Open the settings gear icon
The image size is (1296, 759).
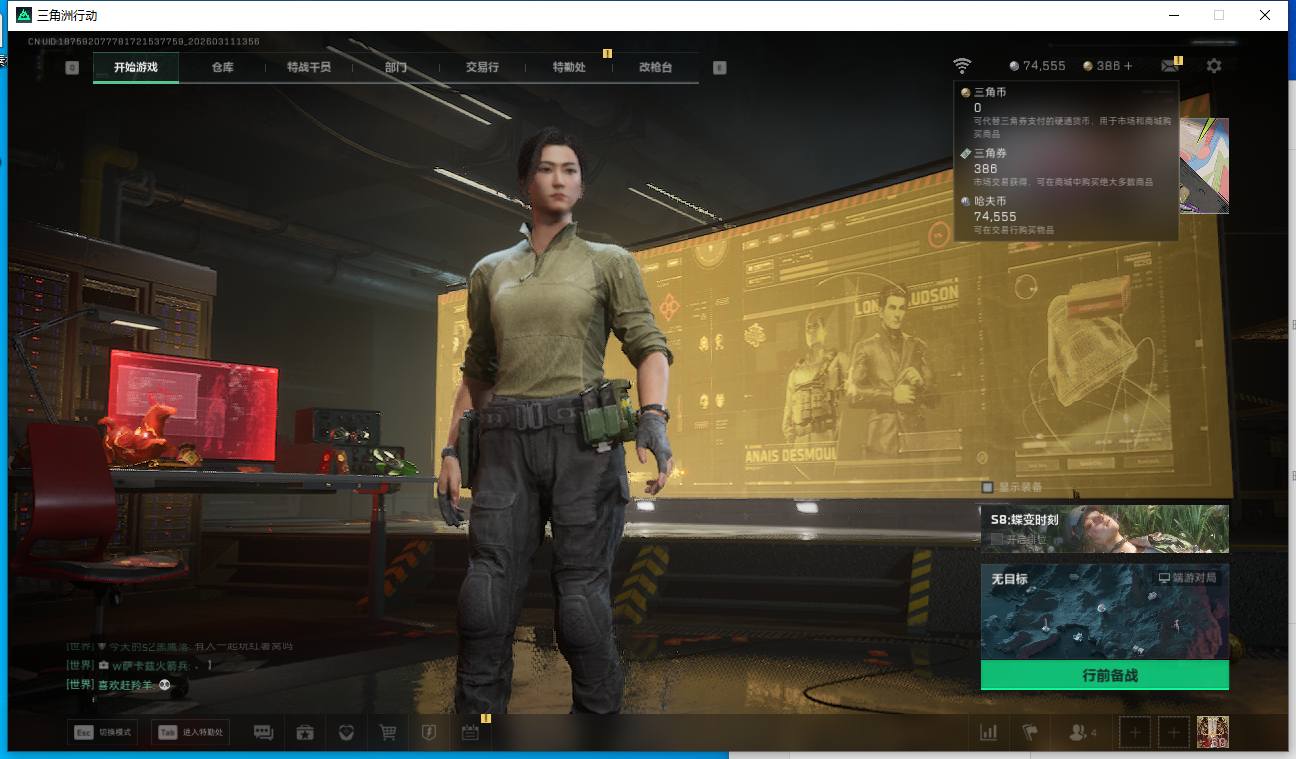tap(1214, 66)
